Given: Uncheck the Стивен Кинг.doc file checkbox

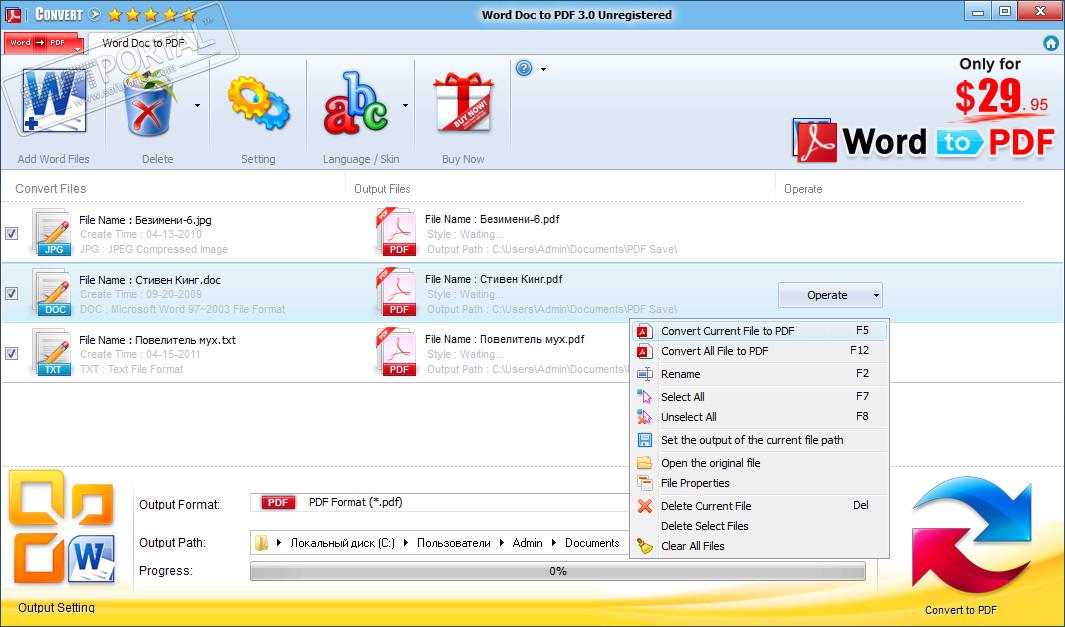Looking at the screenshot, I should tap(12, 293).
